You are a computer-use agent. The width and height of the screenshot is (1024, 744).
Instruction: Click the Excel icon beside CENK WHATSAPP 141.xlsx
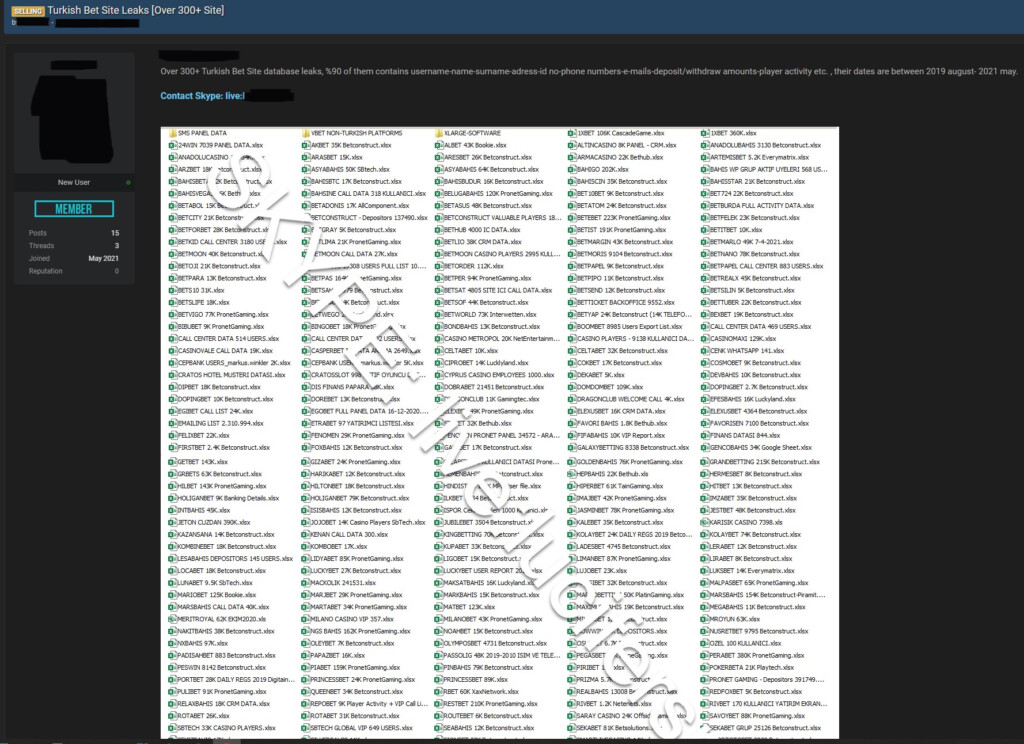coord(705,351)
